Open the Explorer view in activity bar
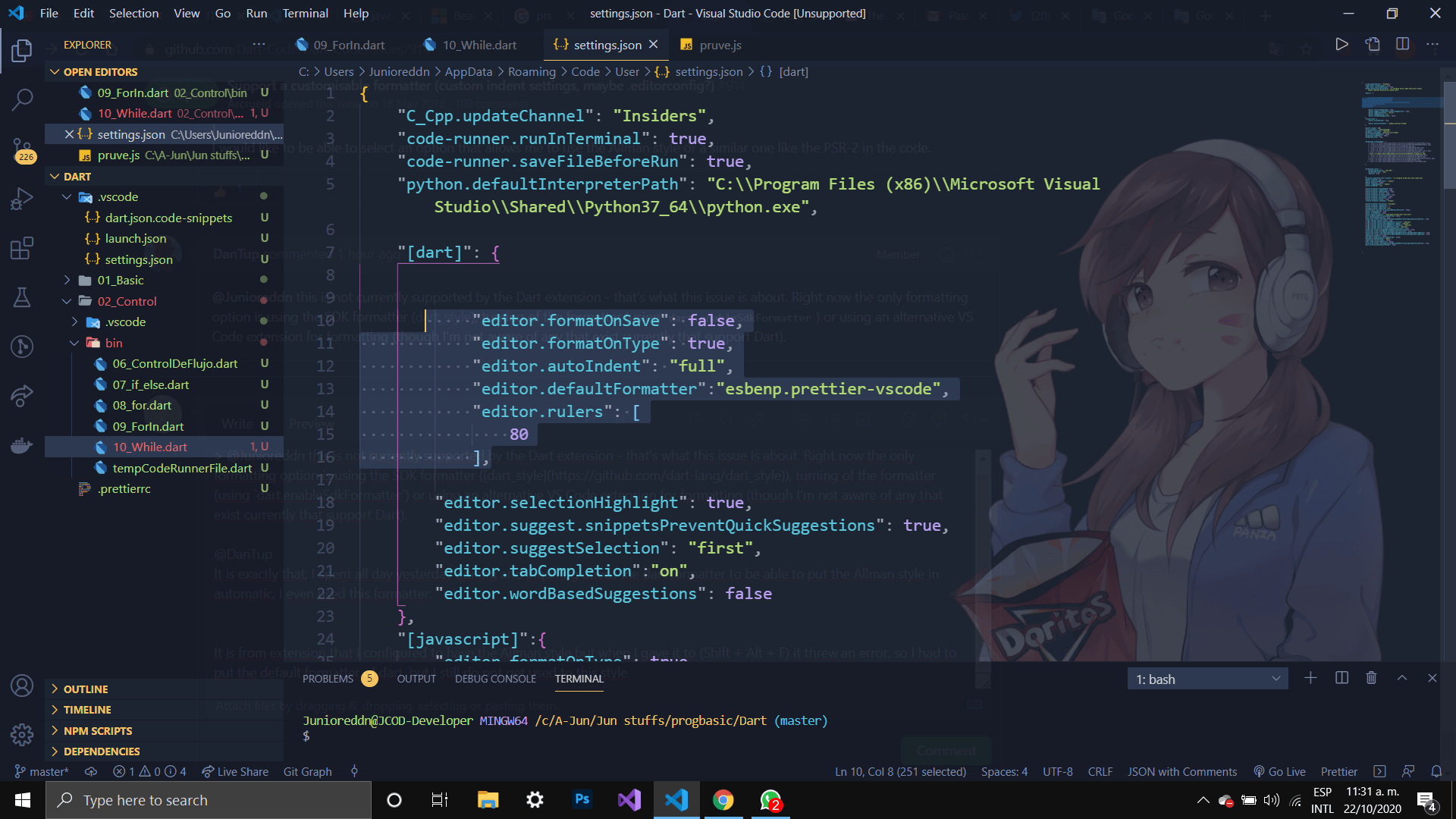Image resolution: width=1456 pixels, height=819 pixels. click(x=22, y=51)
